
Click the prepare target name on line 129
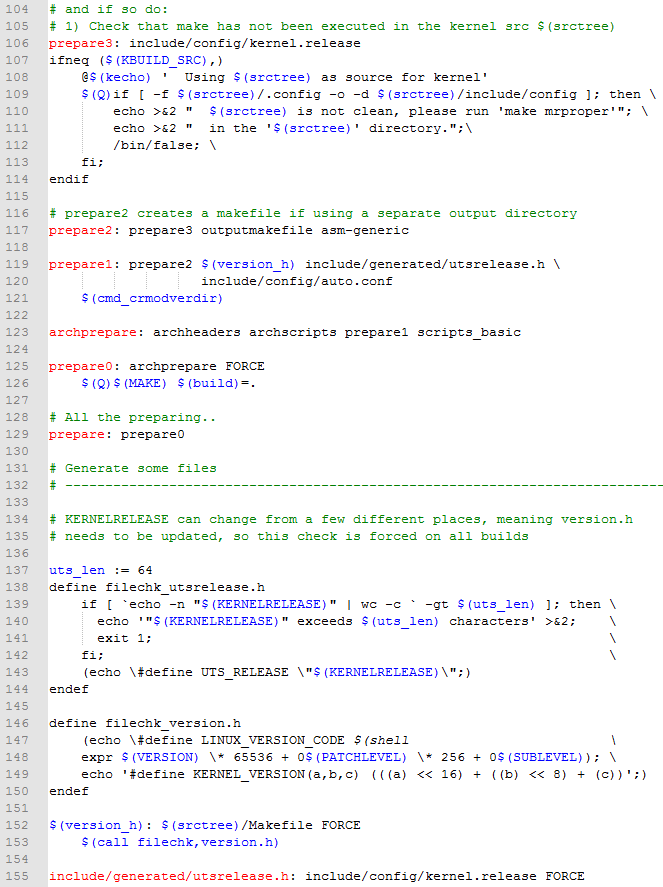[x=76, y=434]
